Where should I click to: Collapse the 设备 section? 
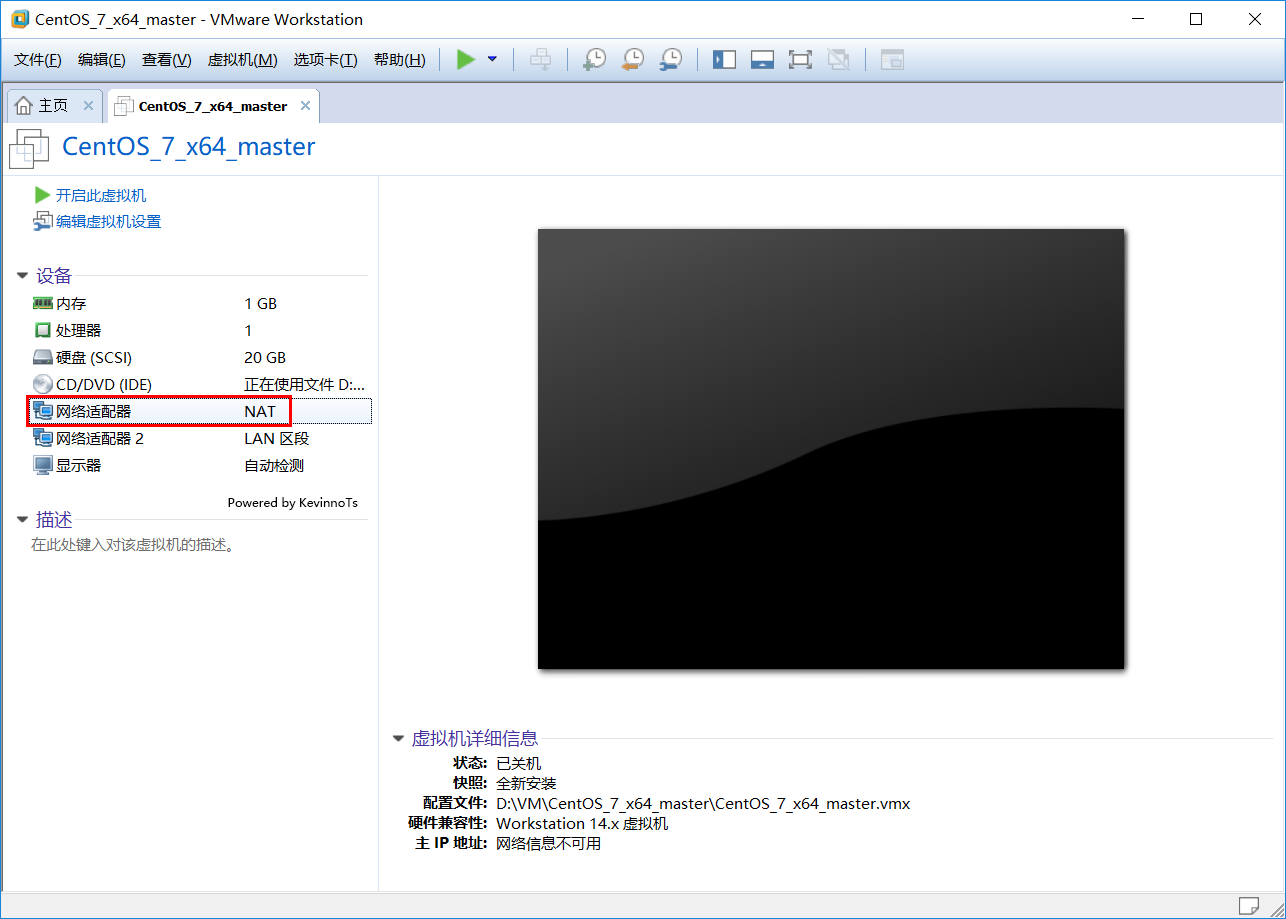pos(23,276)
